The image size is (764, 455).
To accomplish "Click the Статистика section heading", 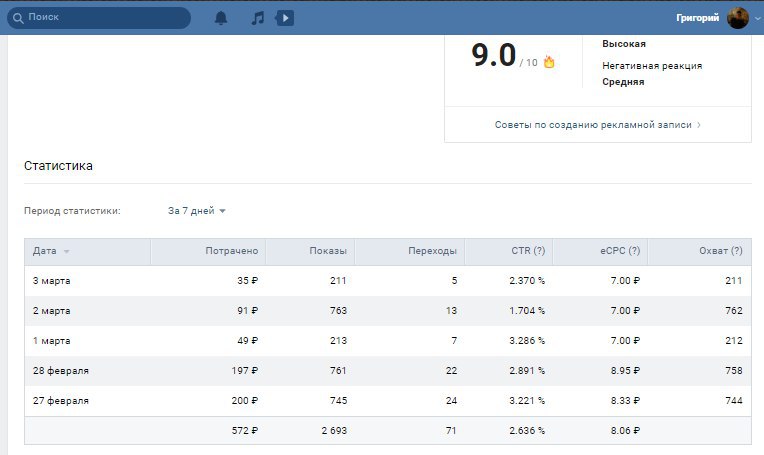I will tap(58, 166).
